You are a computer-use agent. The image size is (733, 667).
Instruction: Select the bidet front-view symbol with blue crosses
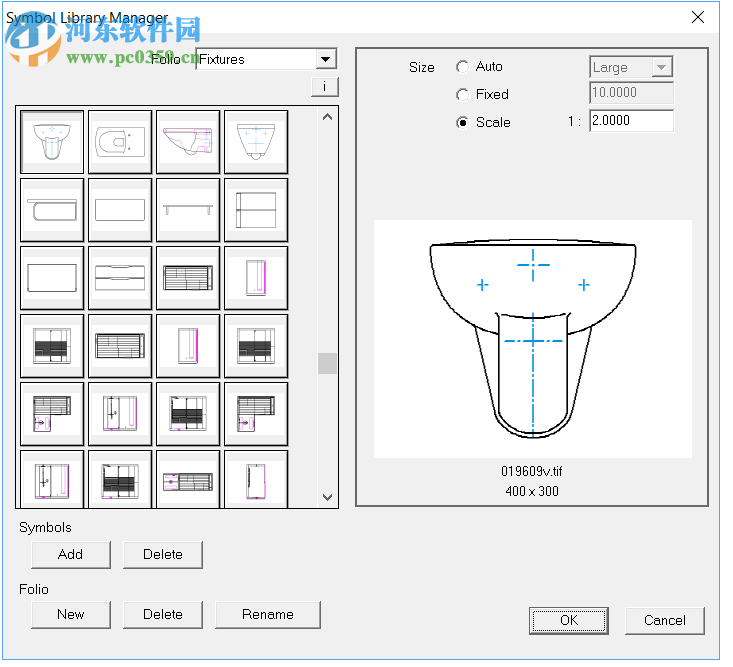[x=256, y=142]
